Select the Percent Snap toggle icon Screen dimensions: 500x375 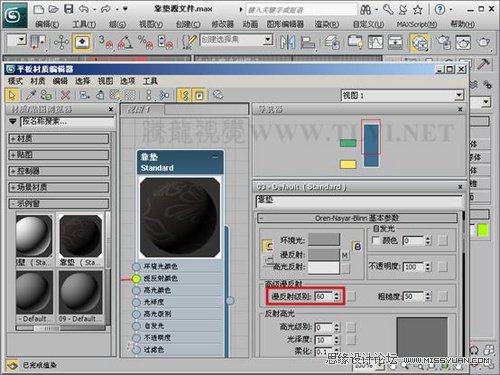(x=145, y=42)
